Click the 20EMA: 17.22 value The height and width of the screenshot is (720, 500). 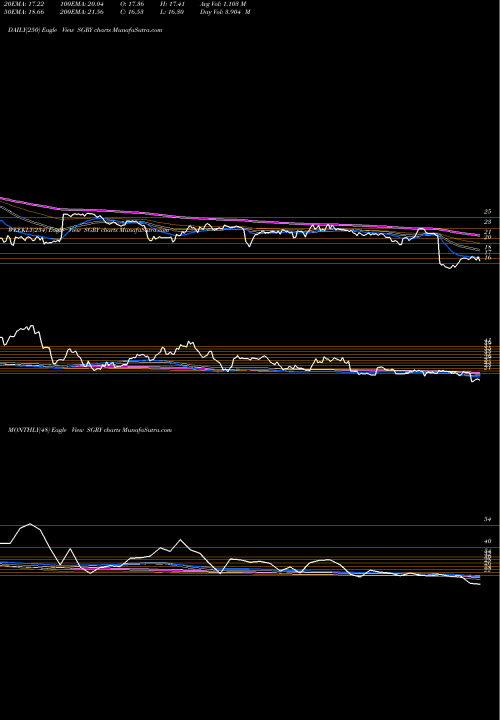click(x=22, y=4)
